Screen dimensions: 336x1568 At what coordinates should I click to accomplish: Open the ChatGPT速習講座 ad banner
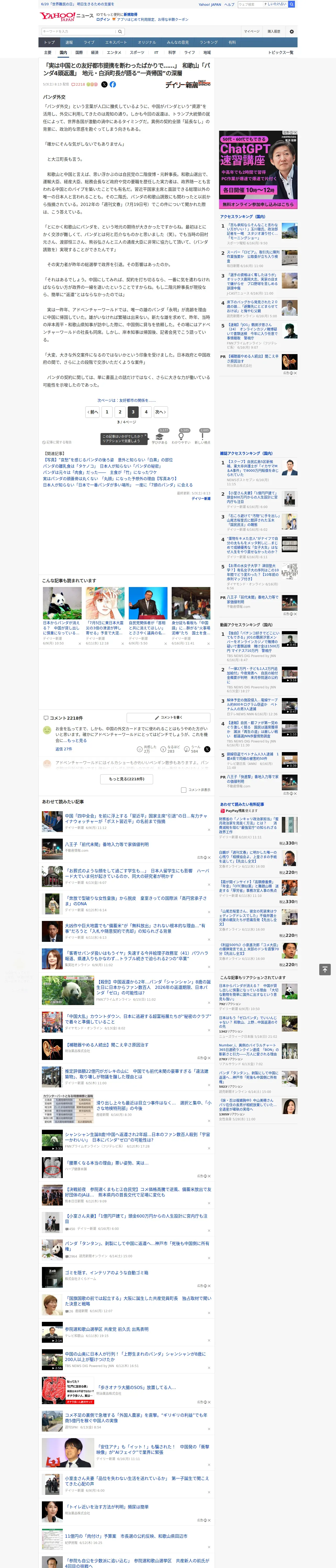(x=259, y=170)
